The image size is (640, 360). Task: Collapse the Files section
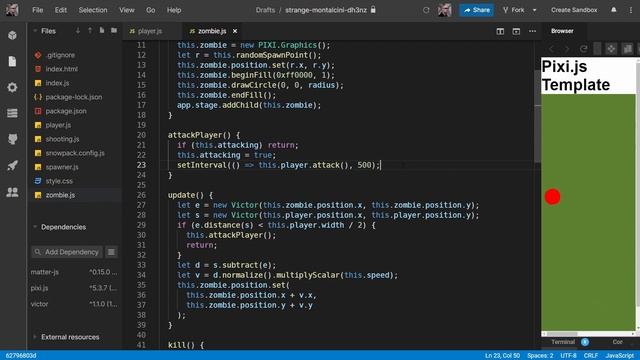tap(35, 31)
